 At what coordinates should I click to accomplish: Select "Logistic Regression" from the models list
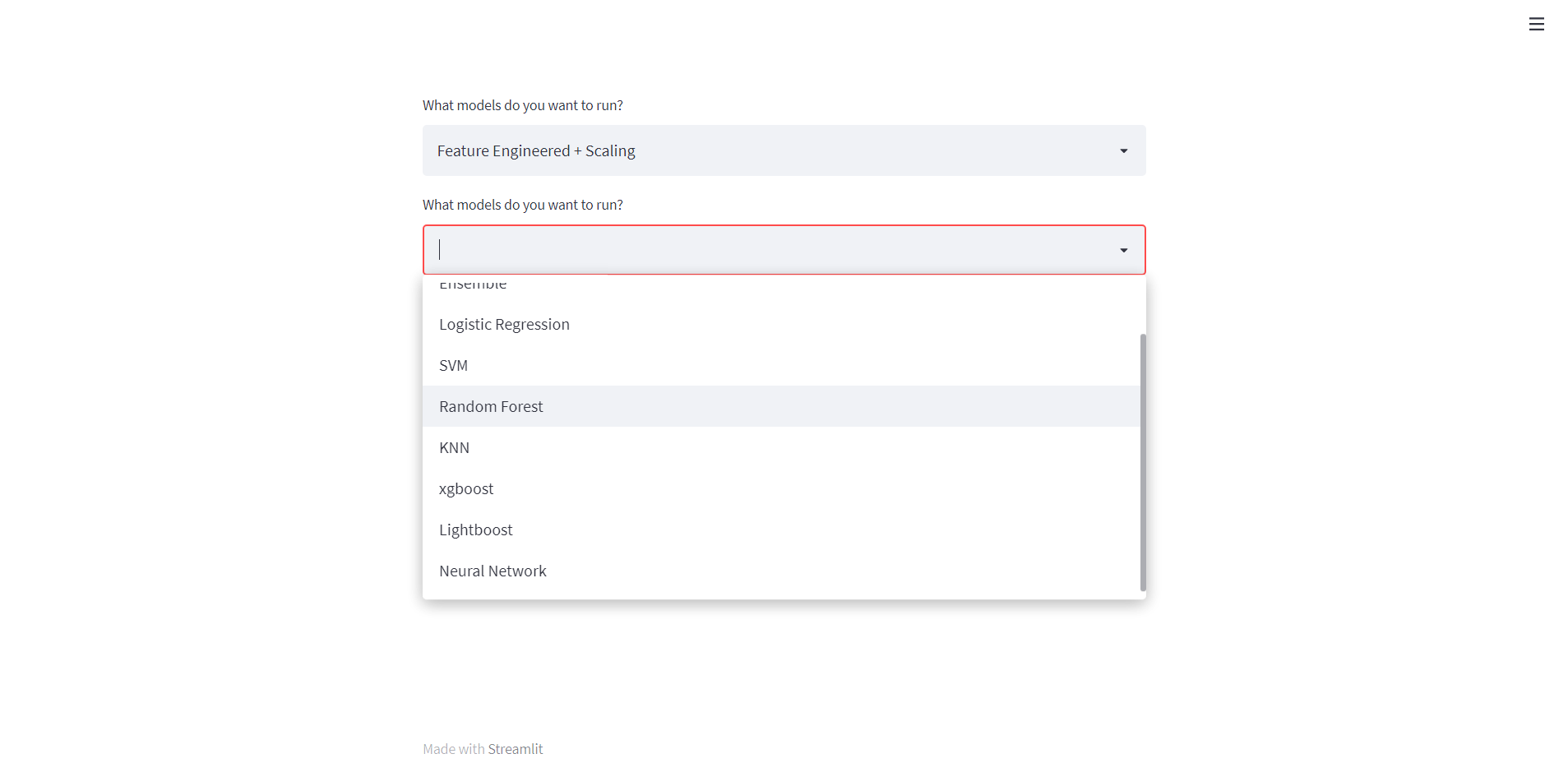[x=504, y=324]
